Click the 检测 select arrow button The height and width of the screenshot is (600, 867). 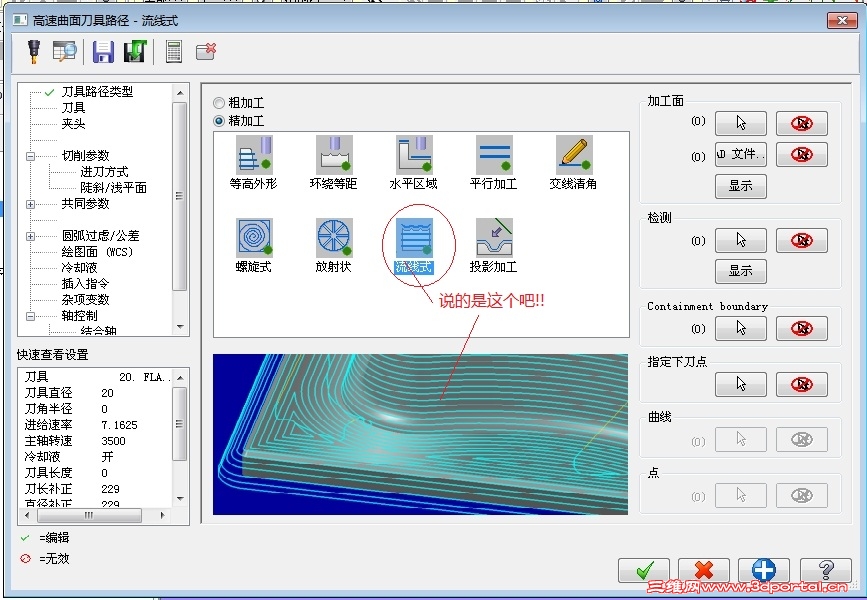coord(741,240)
